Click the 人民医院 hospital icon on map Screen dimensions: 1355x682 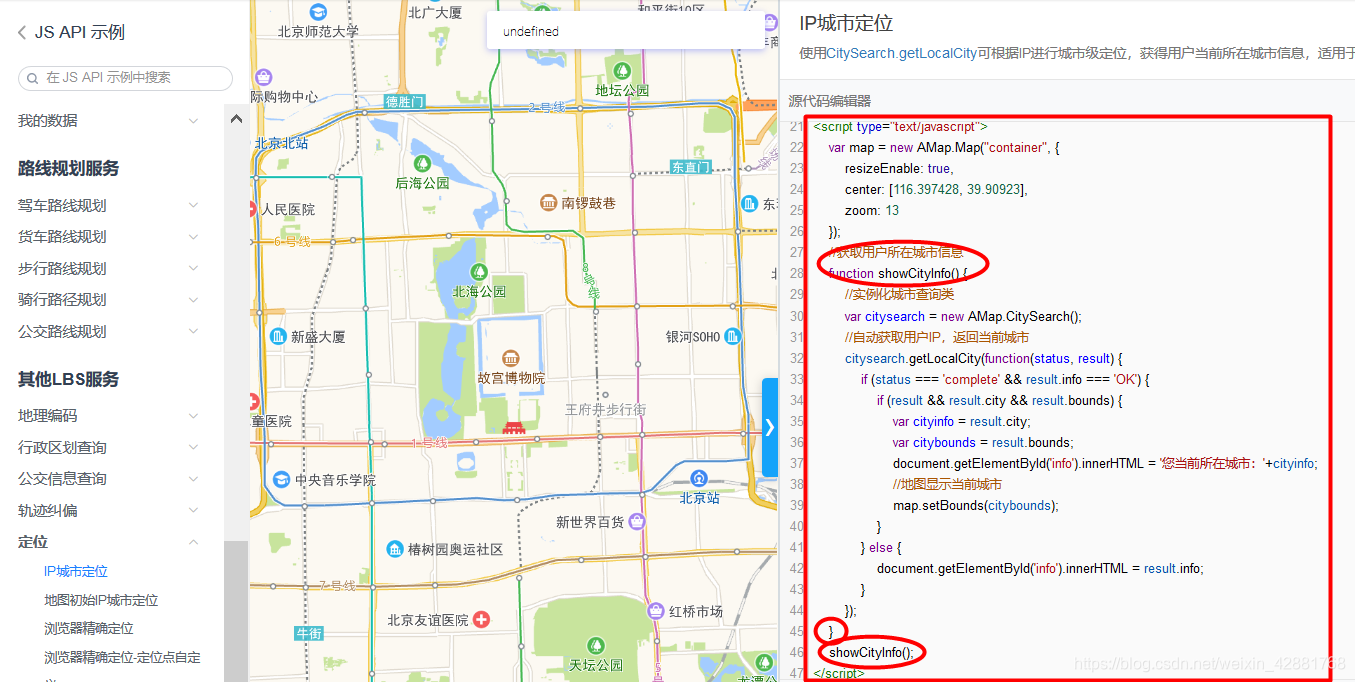[x=253, y=209]
